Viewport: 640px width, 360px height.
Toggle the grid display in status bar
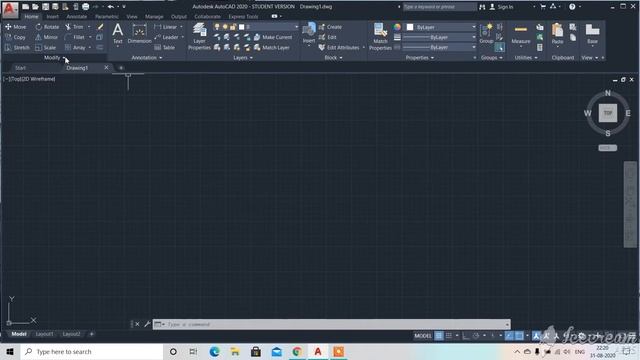tap(439, 336)
